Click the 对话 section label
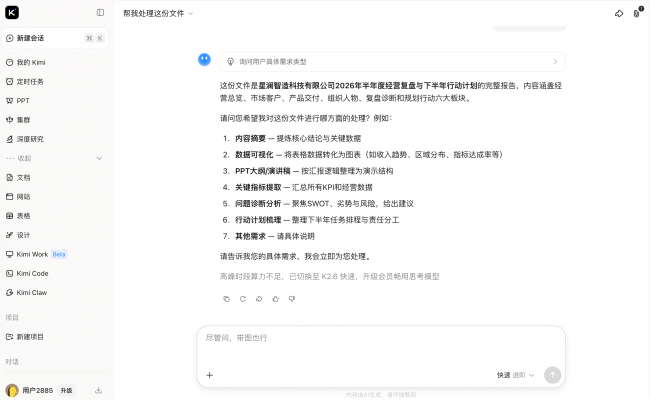Image resolution: width=650 pixels, height=400 pixels. click(12, 362)
